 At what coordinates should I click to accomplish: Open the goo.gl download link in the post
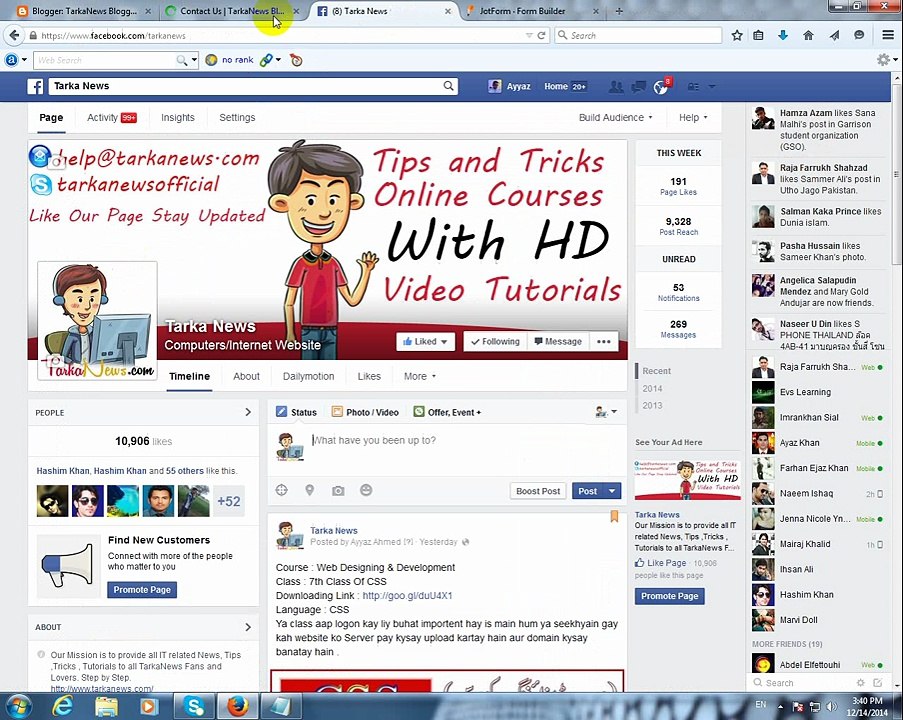tap(407, 596)
